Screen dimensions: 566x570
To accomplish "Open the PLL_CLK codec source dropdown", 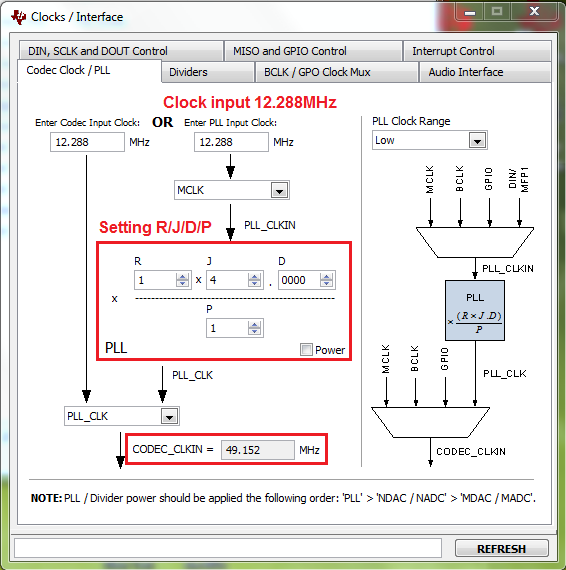I will pyautogui.click(x=169, y=416).
